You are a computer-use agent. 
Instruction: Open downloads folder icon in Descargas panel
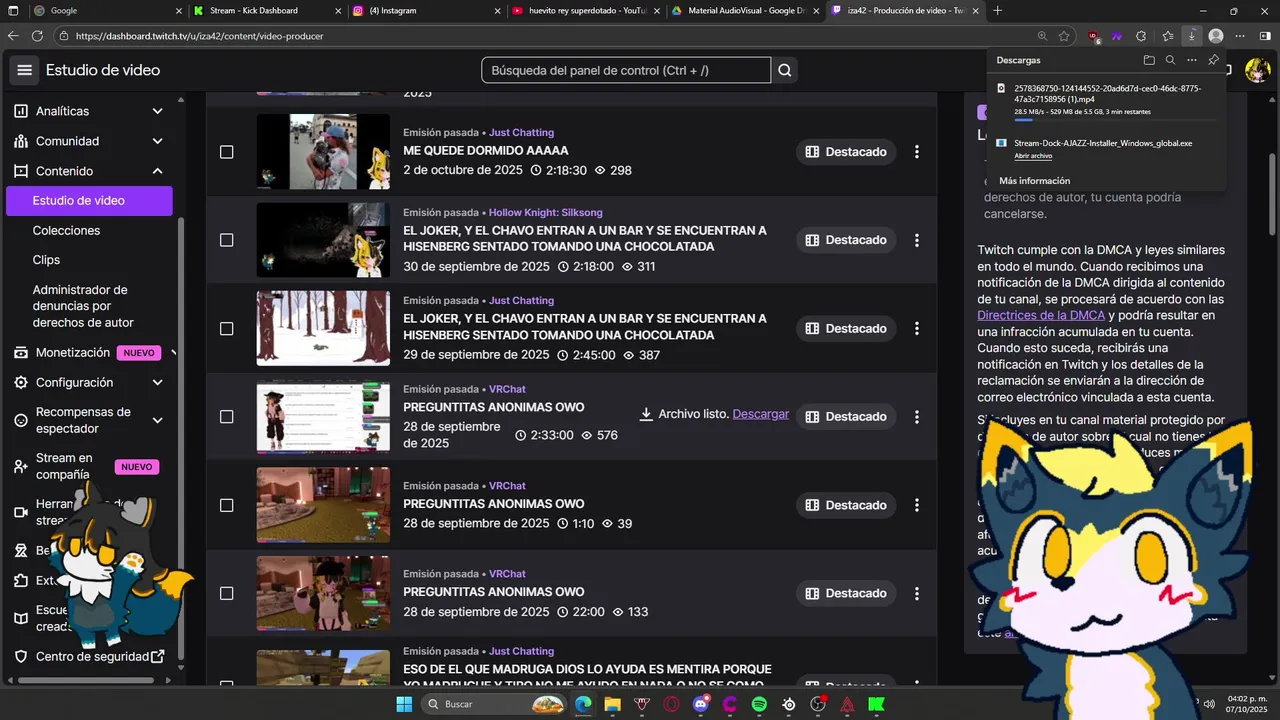[x=1149, y=60]
